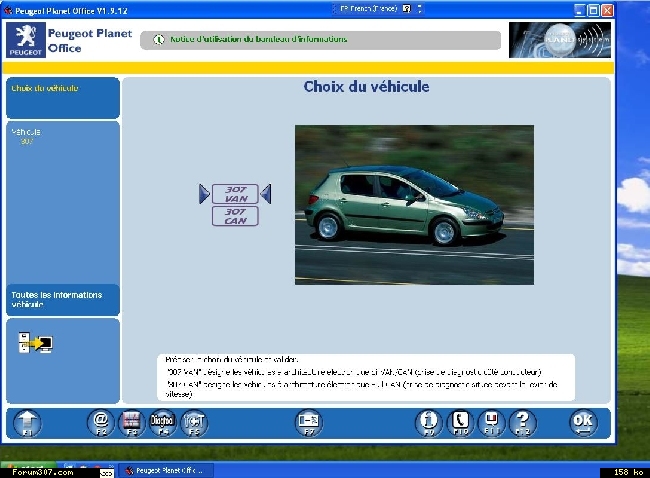Click the F5 toolbar icon
The height and width of the screenshot is (478, 650).
(x=194, y=423)
